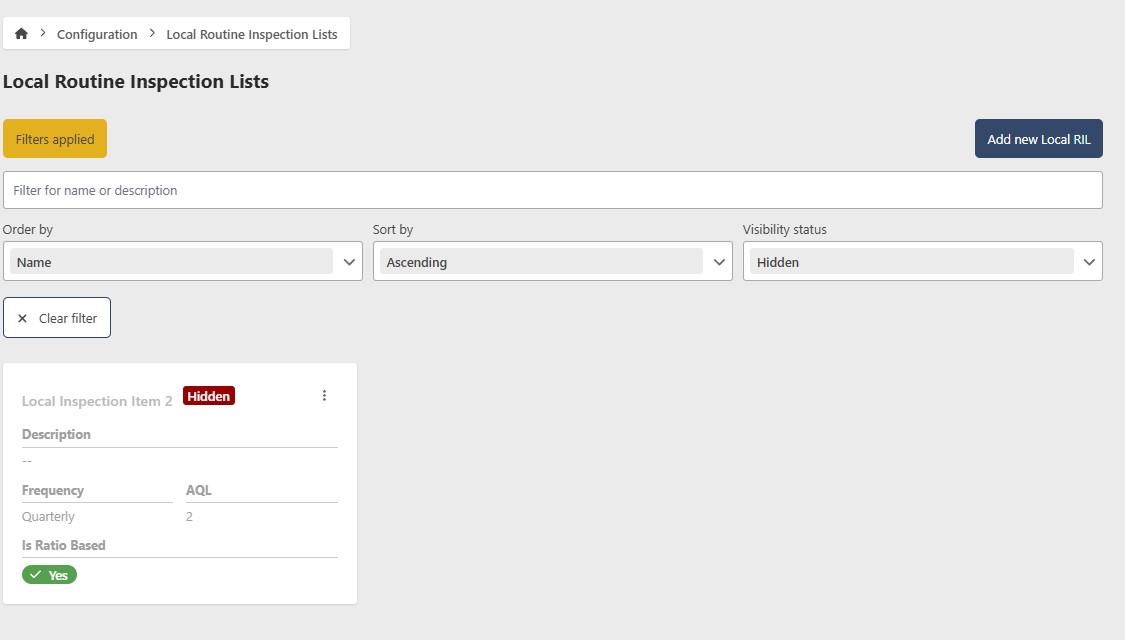Viewport: 1125px width, 640px height.
Task: Click the chevron after the home breadcrumb
Action: (x=41, y=33)
